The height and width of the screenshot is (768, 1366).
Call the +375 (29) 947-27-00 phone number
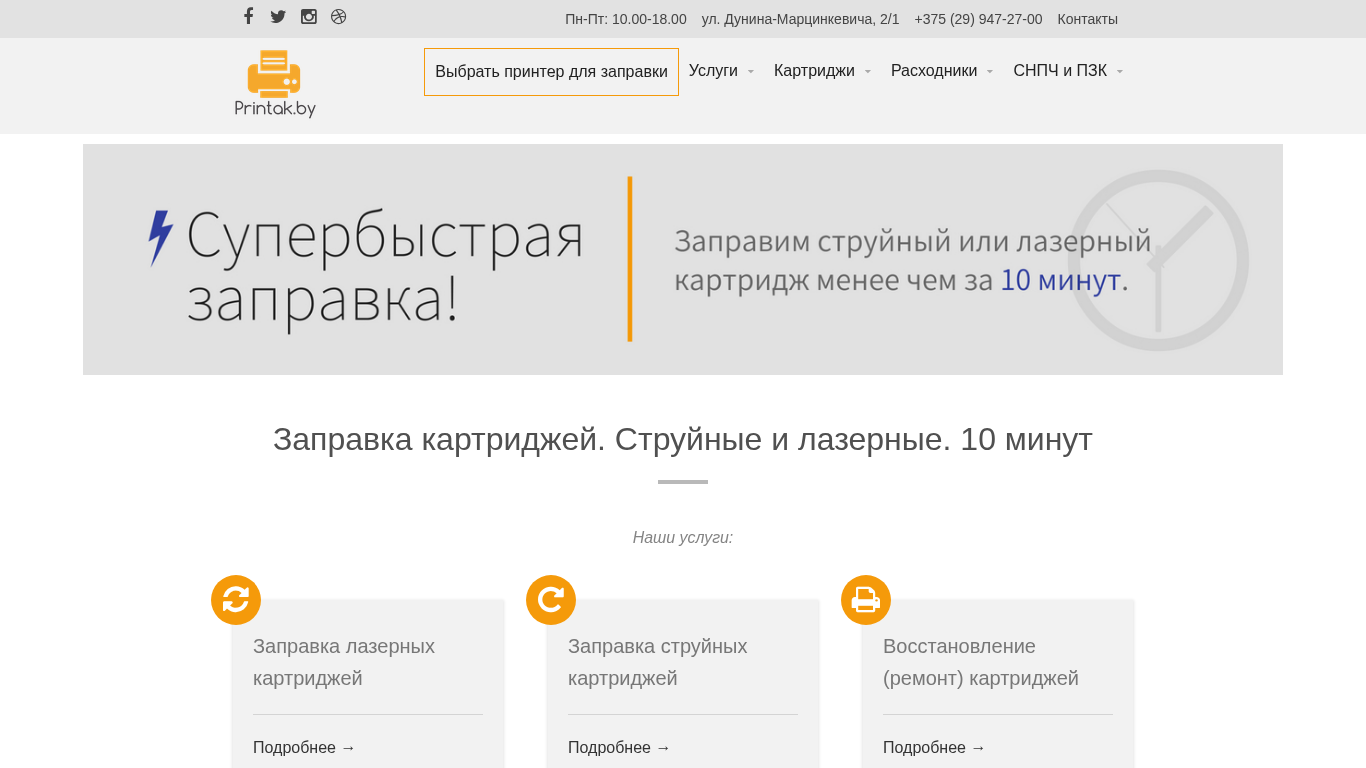(978, 19)
